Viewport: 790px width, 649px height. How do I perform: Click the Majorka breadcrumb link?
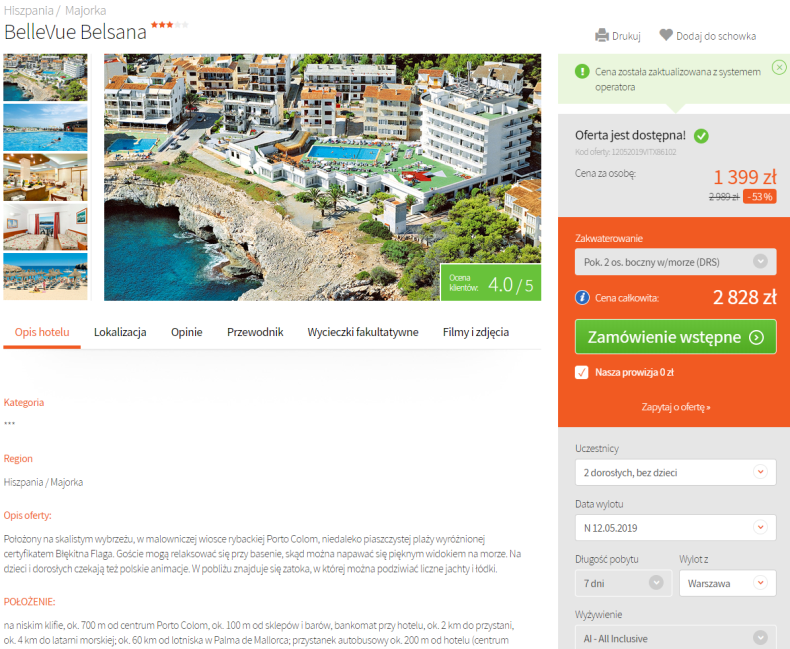(86, 10)
